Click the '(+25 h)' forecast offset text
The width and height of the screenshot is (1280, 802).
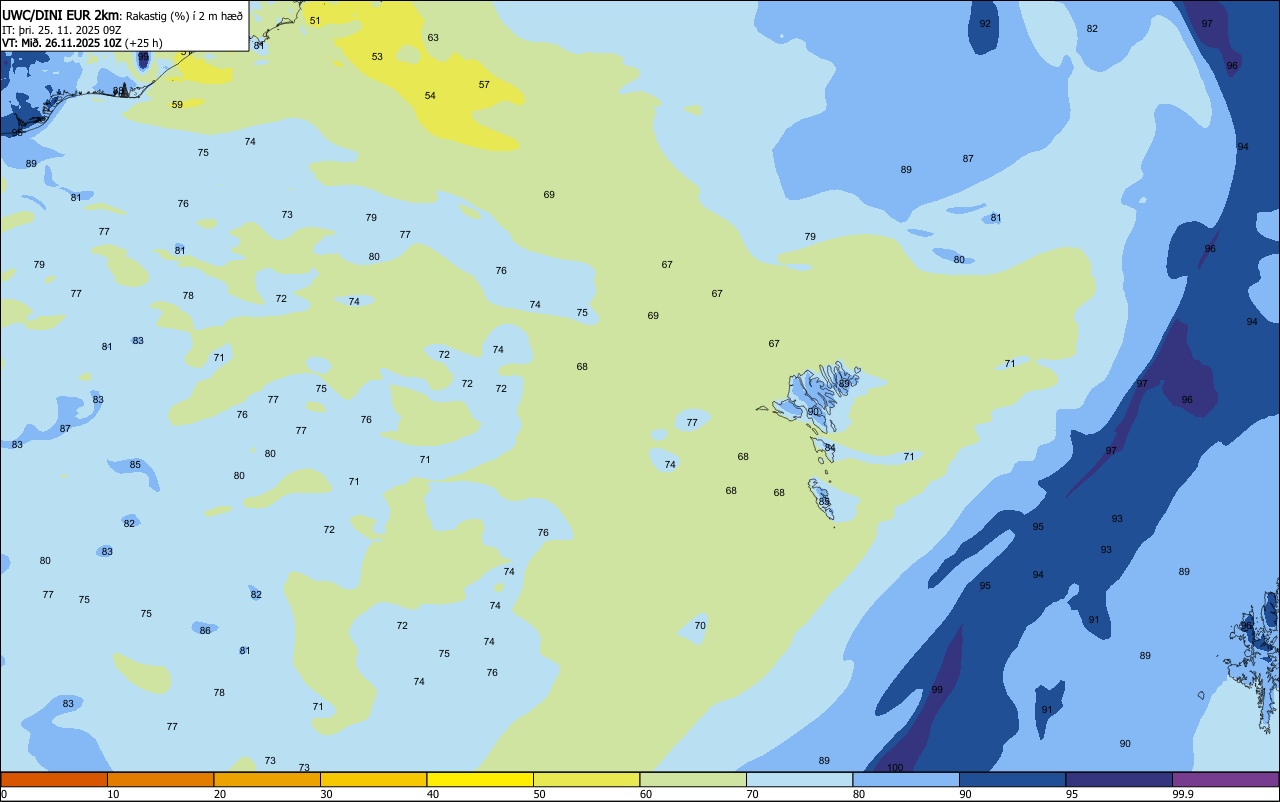[x=144, y=43]
